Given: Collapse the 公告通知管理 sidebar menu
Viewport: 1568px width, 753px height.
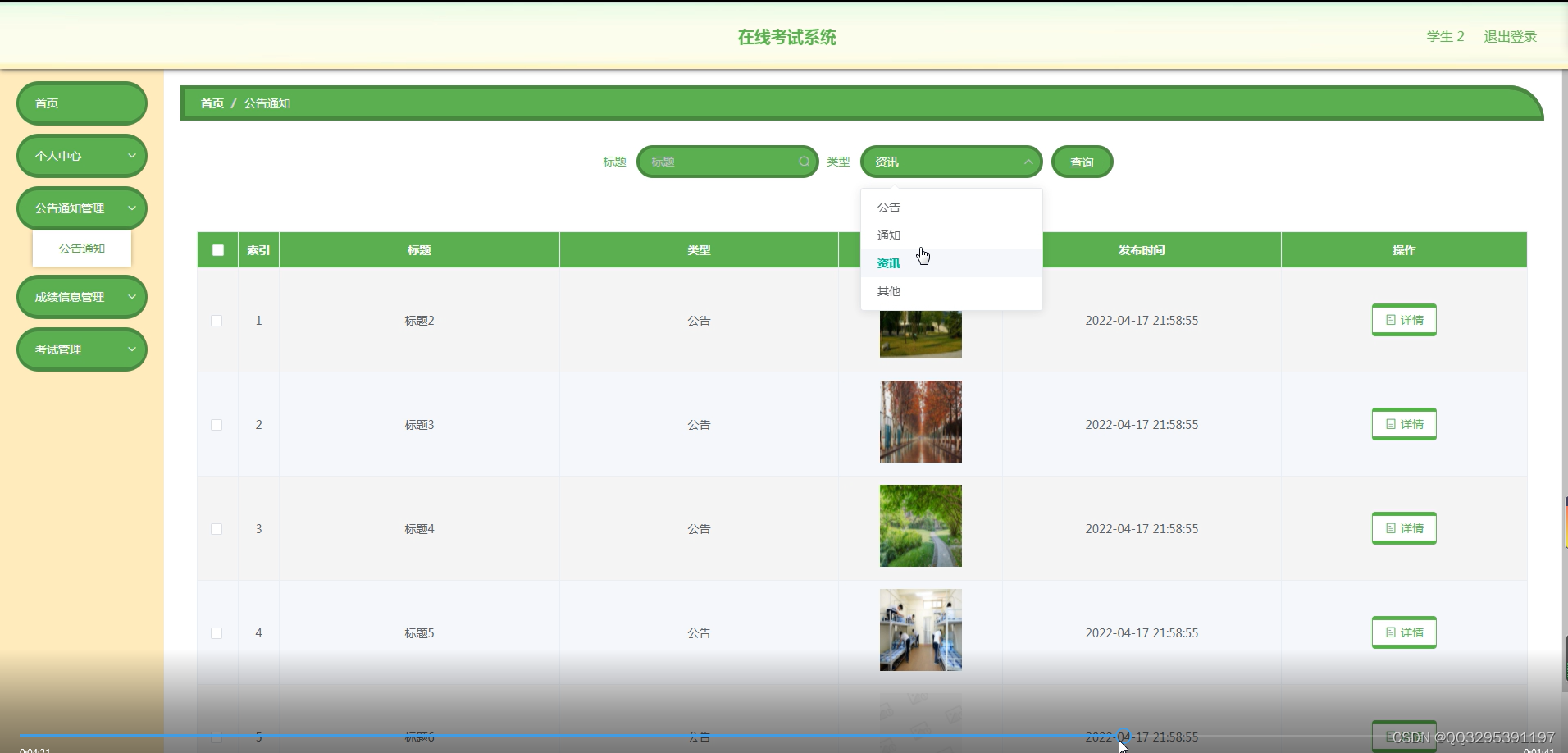Looking at the screenshot, I should point(82,208).
